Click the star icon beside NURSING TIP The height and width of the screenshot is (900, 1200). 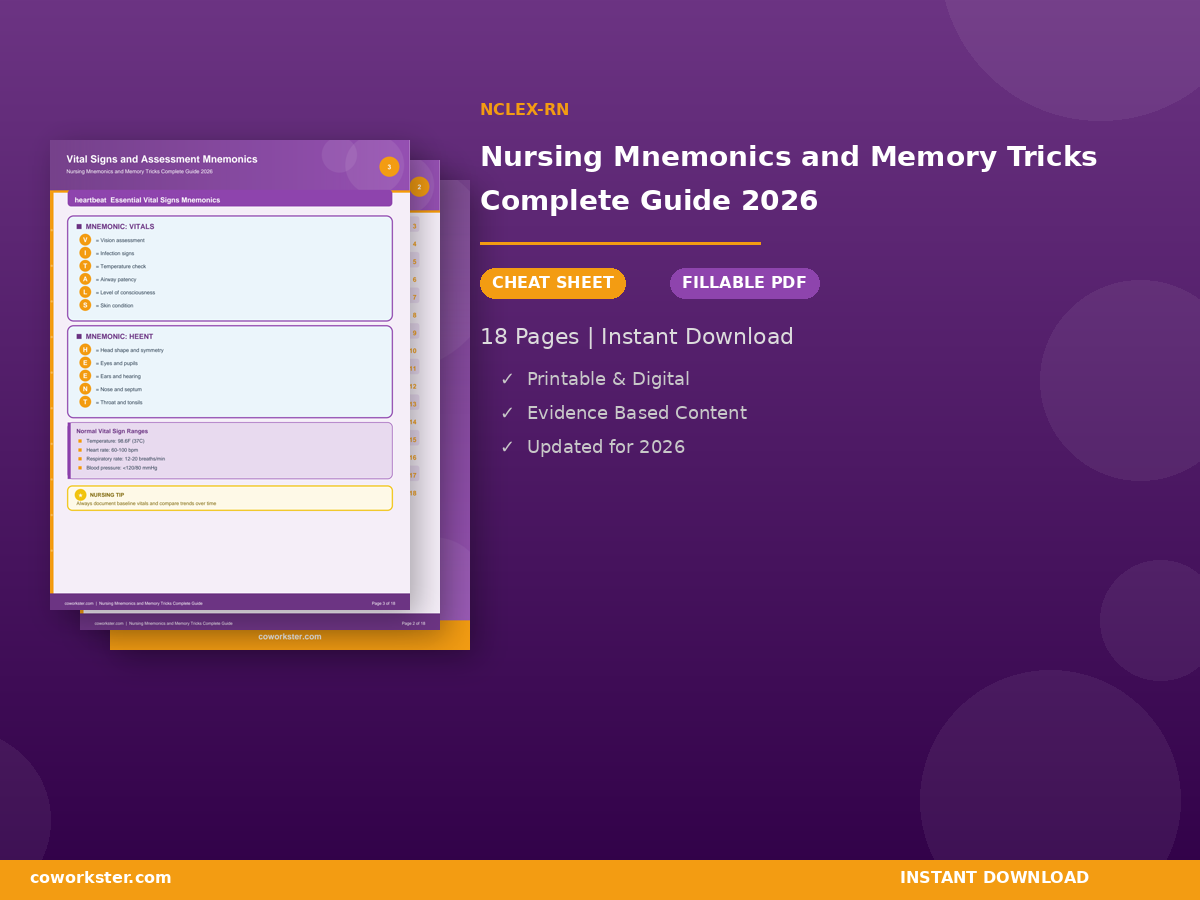tap(81, 495)
